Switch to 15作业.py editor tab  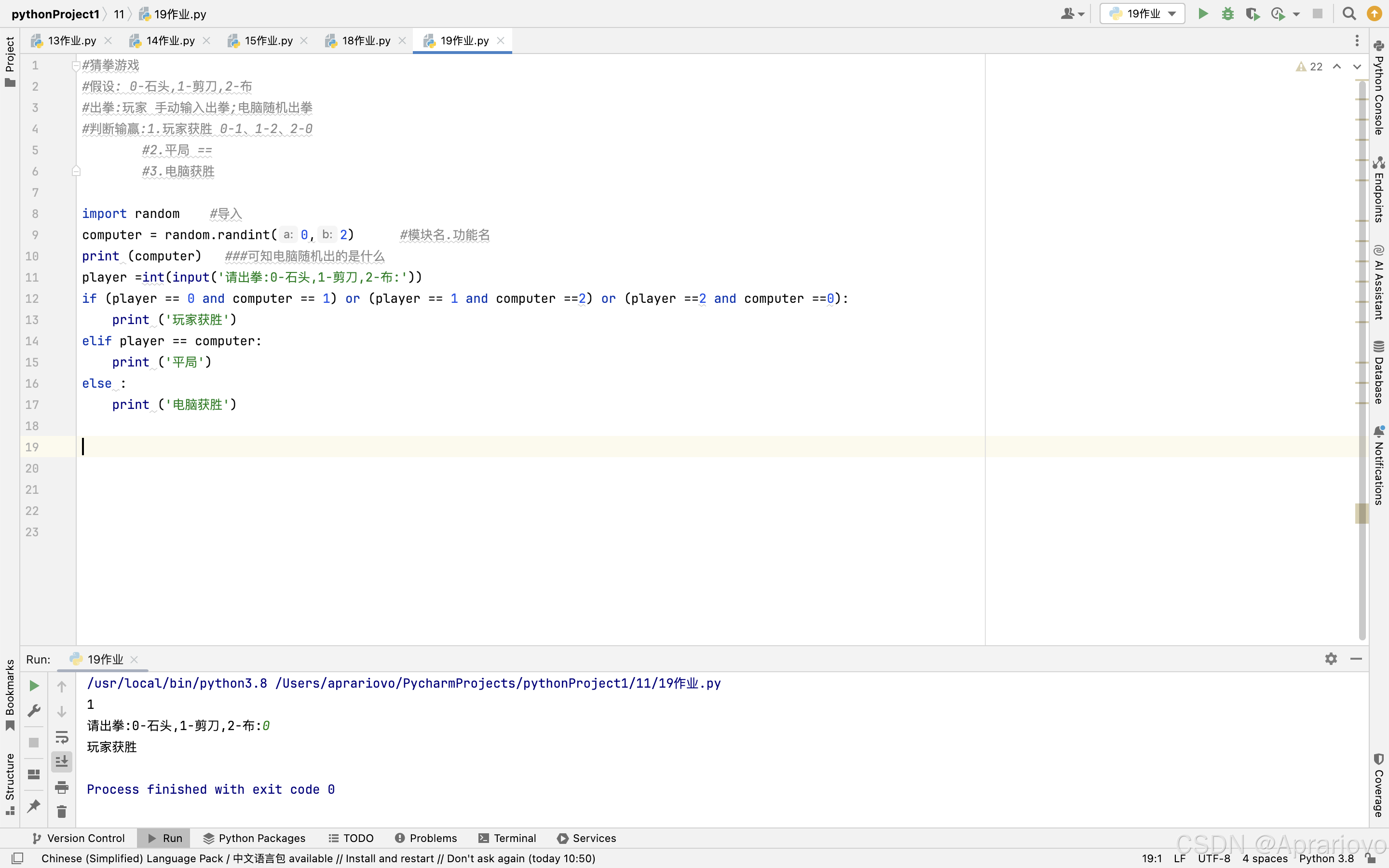point(268,41)
